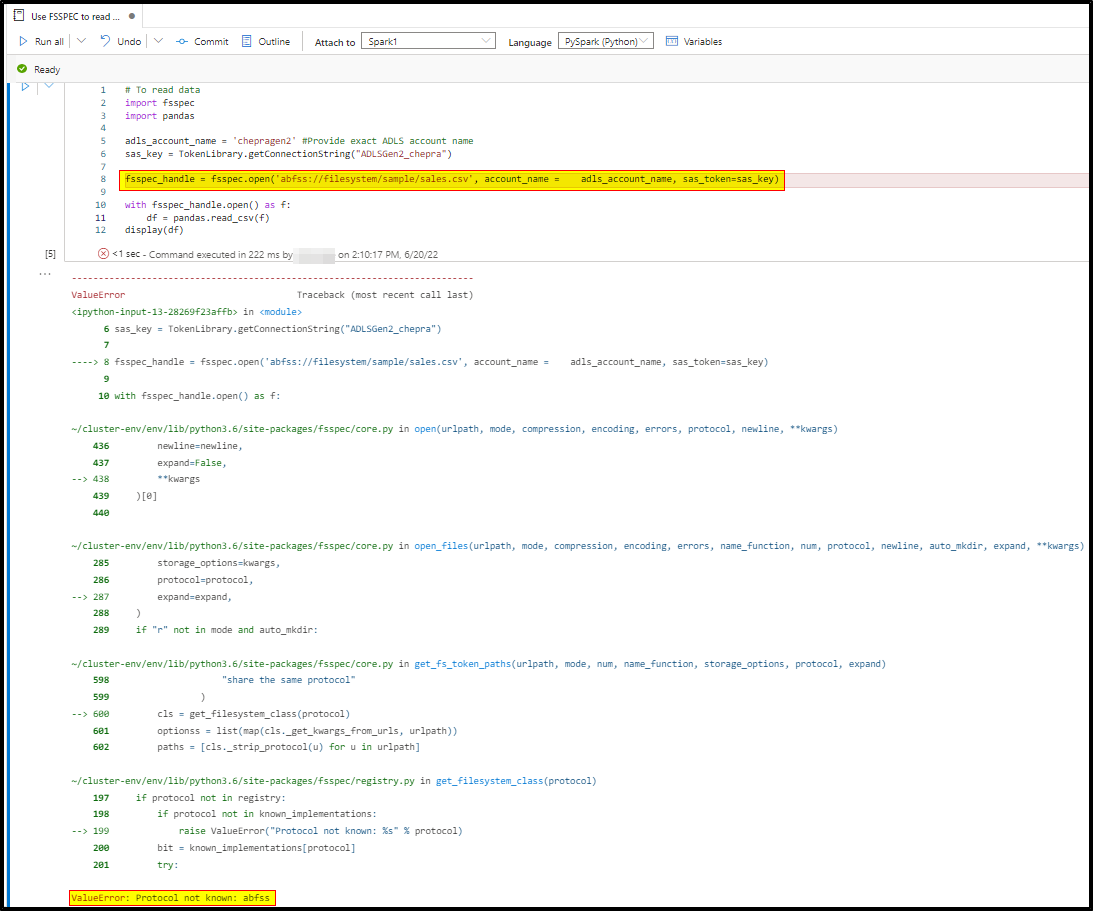Open the Outline panel icon
Screen dimensions: 1093x911
click(x=247, y=41)
